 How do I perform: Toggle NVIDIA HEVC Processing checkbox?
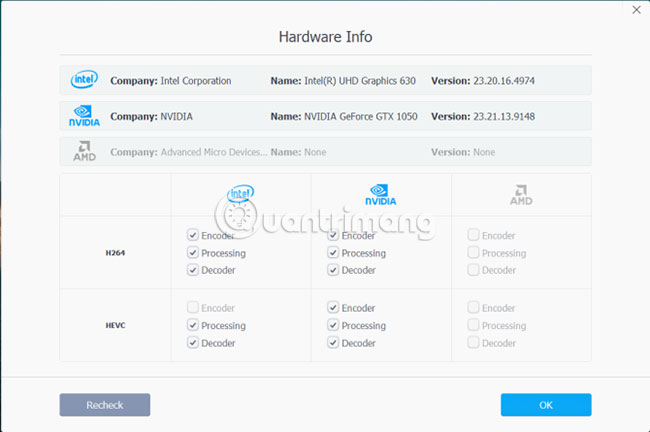pos(333,325)
